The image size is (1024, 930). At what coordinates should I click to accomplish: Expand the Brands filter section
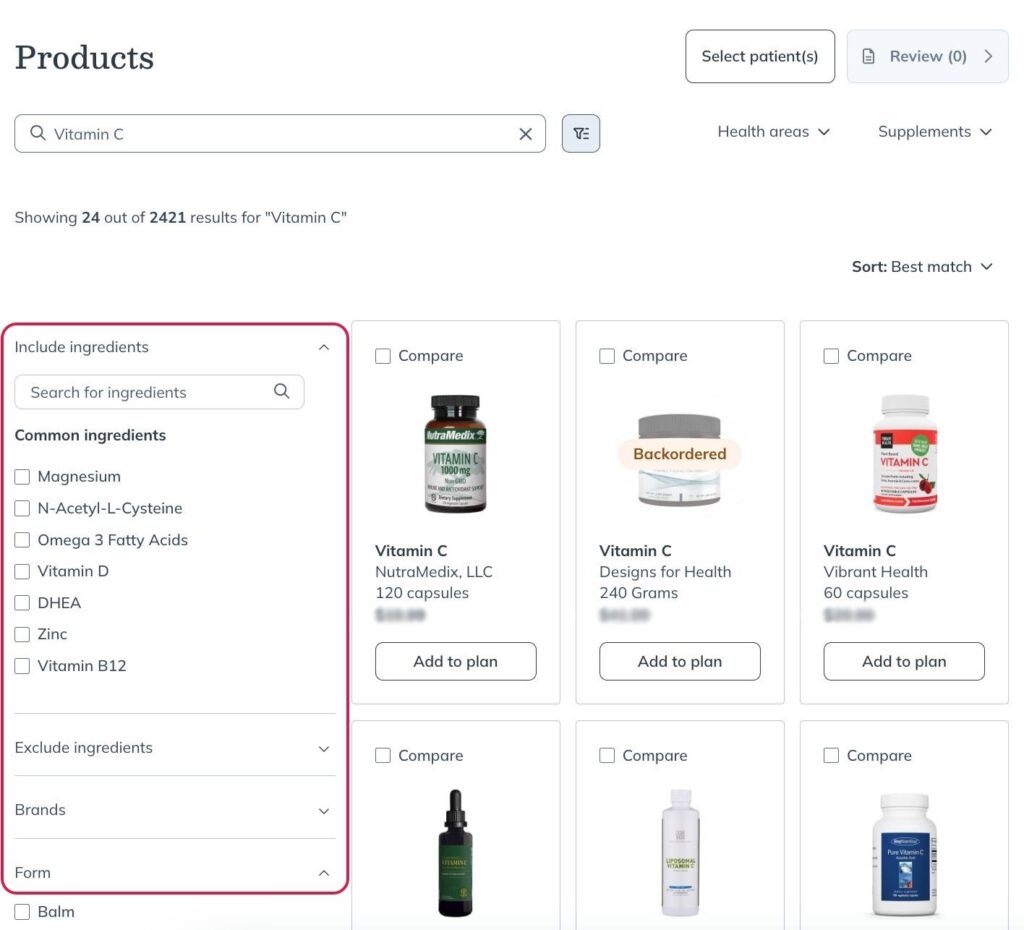(174, 810)
